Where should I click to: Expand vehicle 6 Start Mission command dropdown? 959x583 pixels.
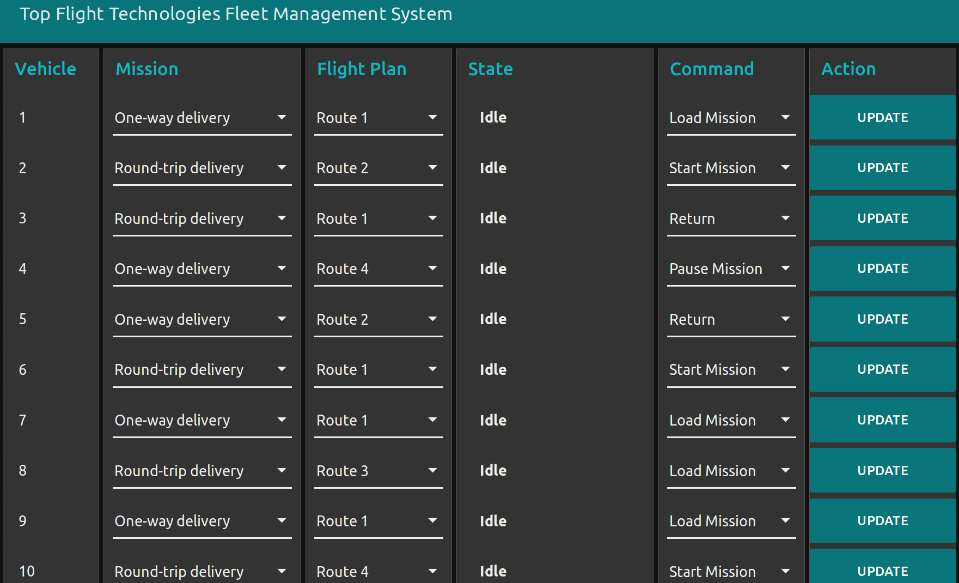(731, 370)
